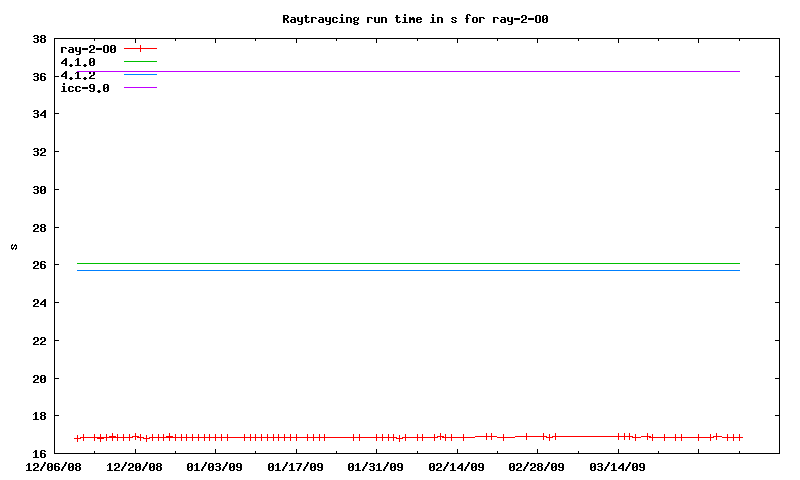The image size is (800, 480).
Task: Click the 30 tick label on y-axis
Action: (39, 190)
